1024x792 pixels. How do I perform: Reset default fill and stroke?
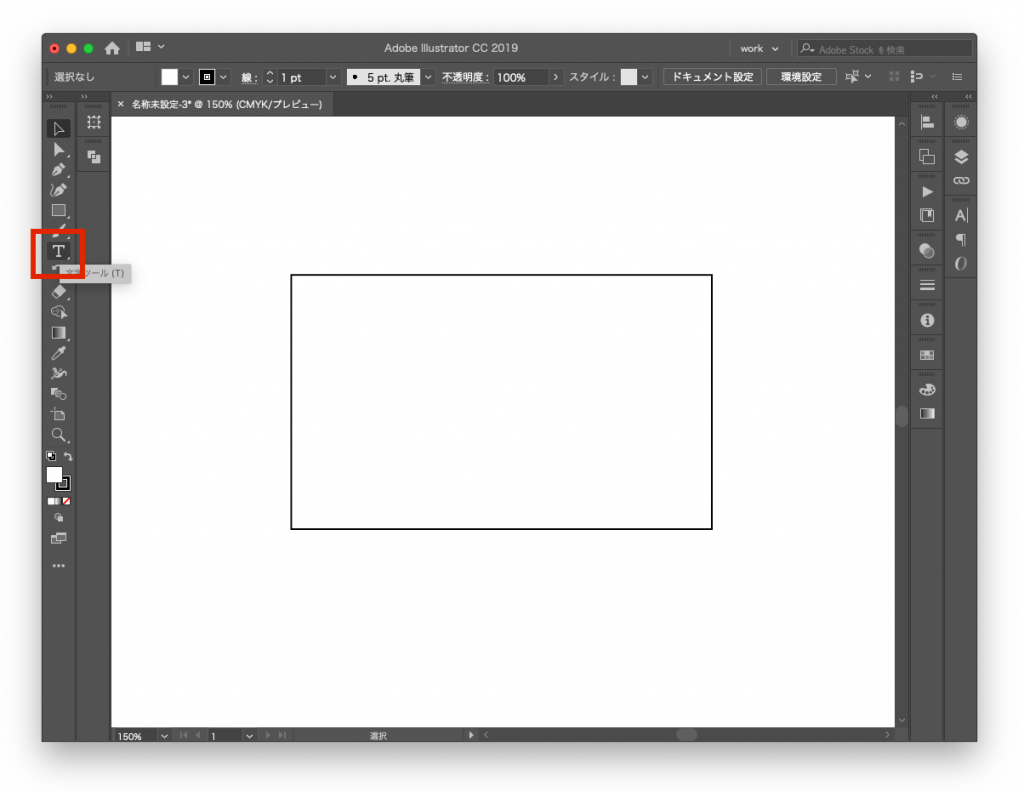coord(51,456)
